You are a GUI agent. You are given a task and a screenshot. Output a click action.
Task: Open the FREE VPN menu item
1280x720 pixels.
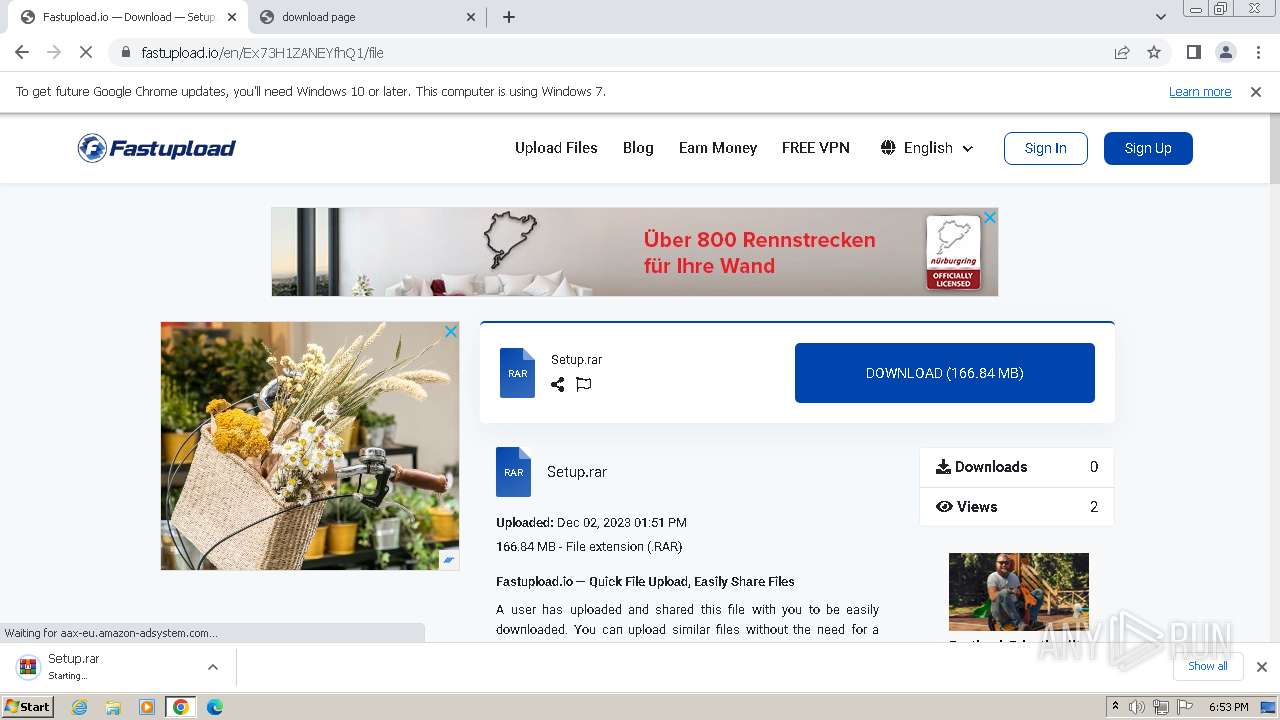pyautogui.click(x=816, y=148)
